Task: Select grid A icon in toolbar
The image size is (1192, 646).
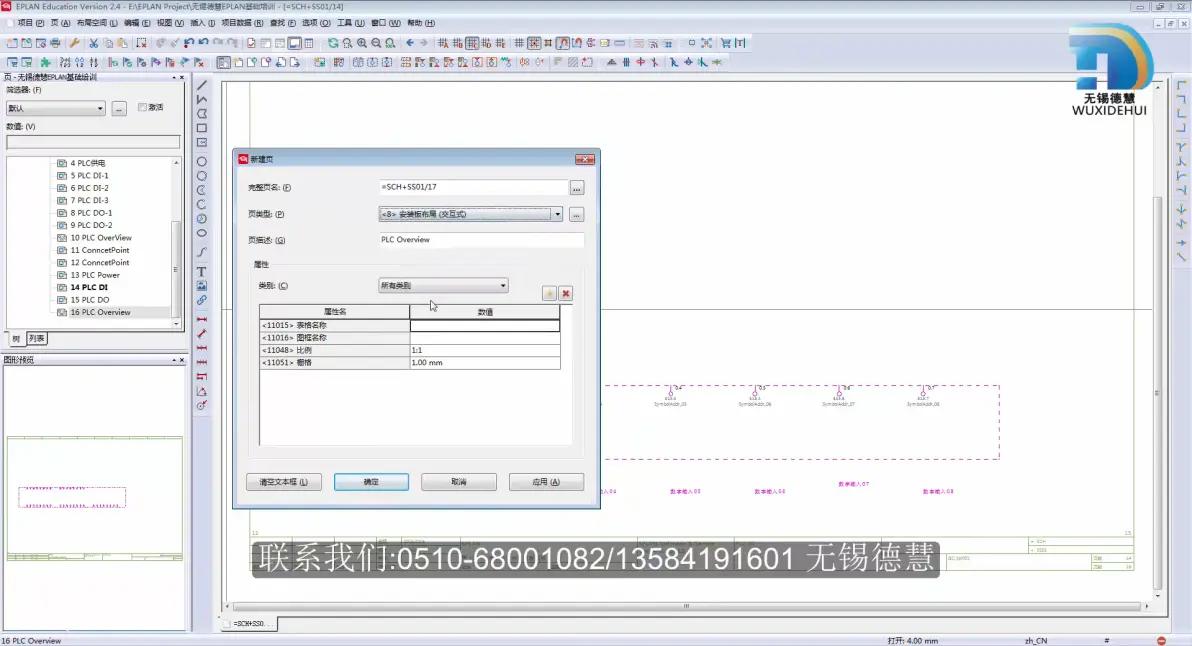Action: [x=443, y=43]
